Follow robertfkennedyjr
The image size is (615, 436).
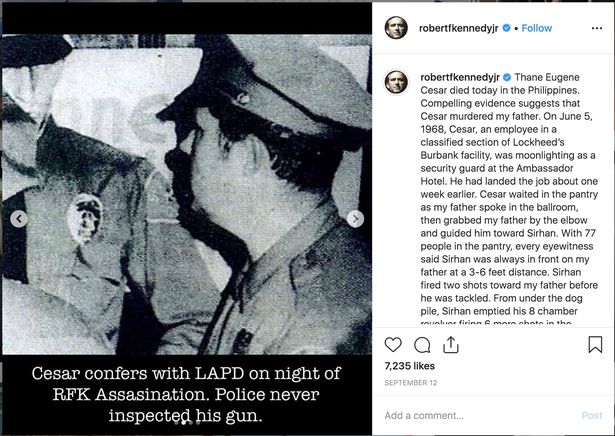pos(536,28)
